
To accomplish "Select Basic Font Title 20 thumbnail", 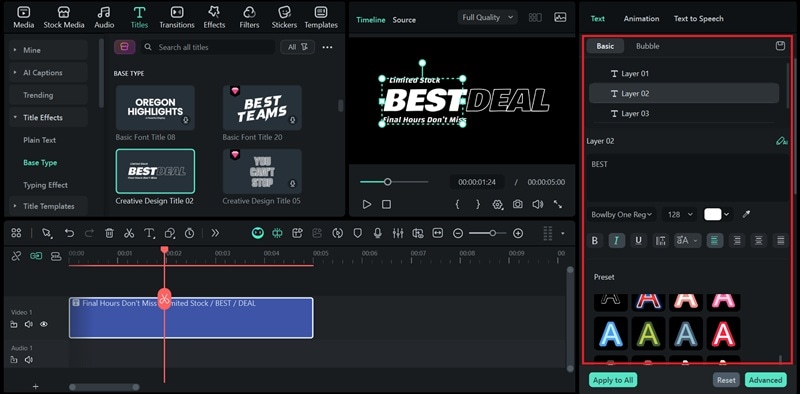I will pos(262,108).
